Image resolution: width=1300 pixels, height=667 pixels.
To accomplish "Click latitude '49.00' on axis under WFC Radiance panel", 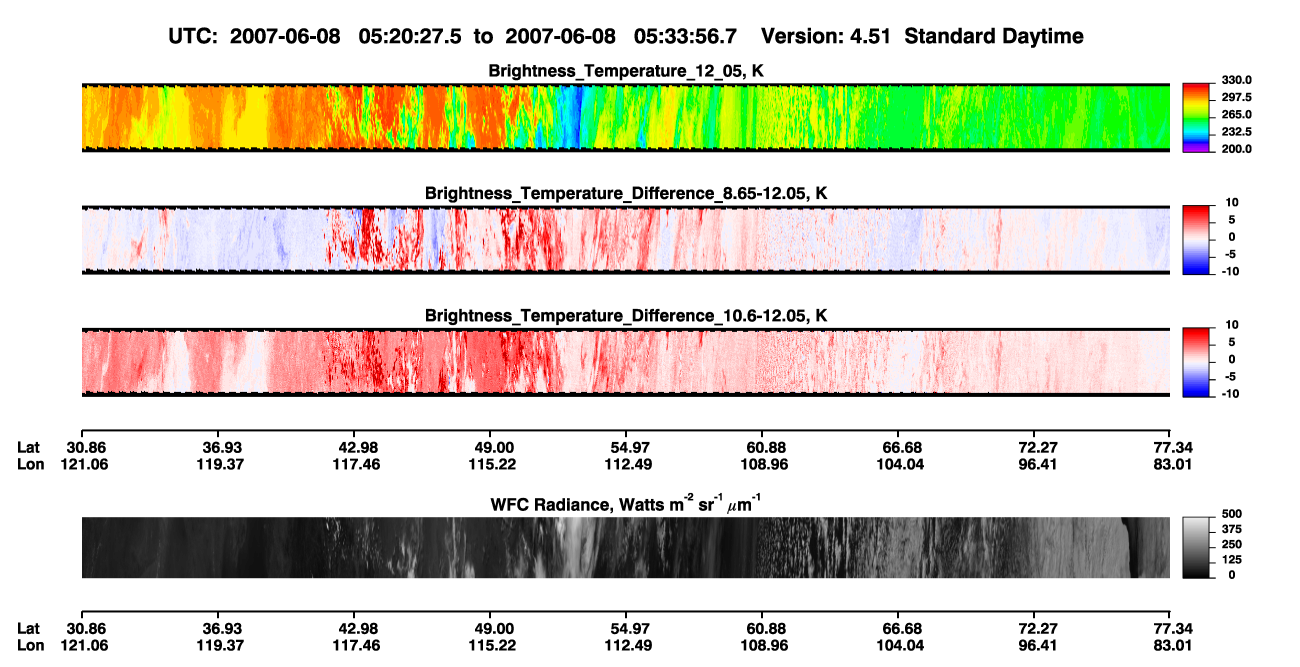I will (493, 628).
